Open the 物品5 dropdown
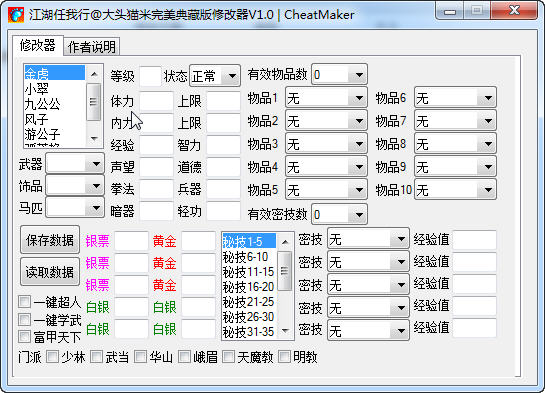 326,190
